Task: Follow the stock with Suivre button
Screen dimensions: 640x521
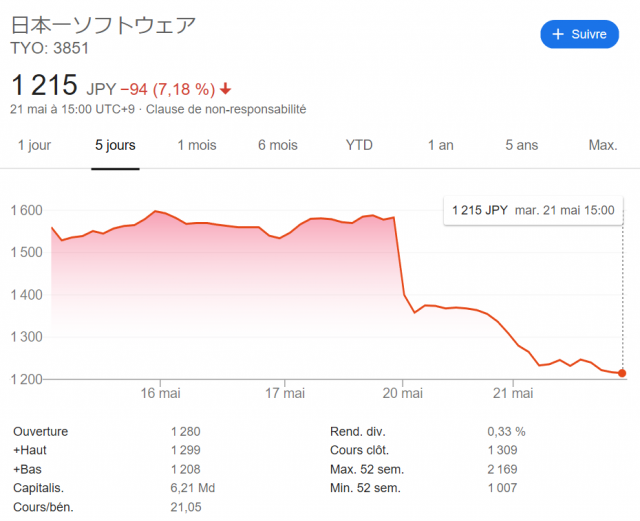Action: click(580, 34)
